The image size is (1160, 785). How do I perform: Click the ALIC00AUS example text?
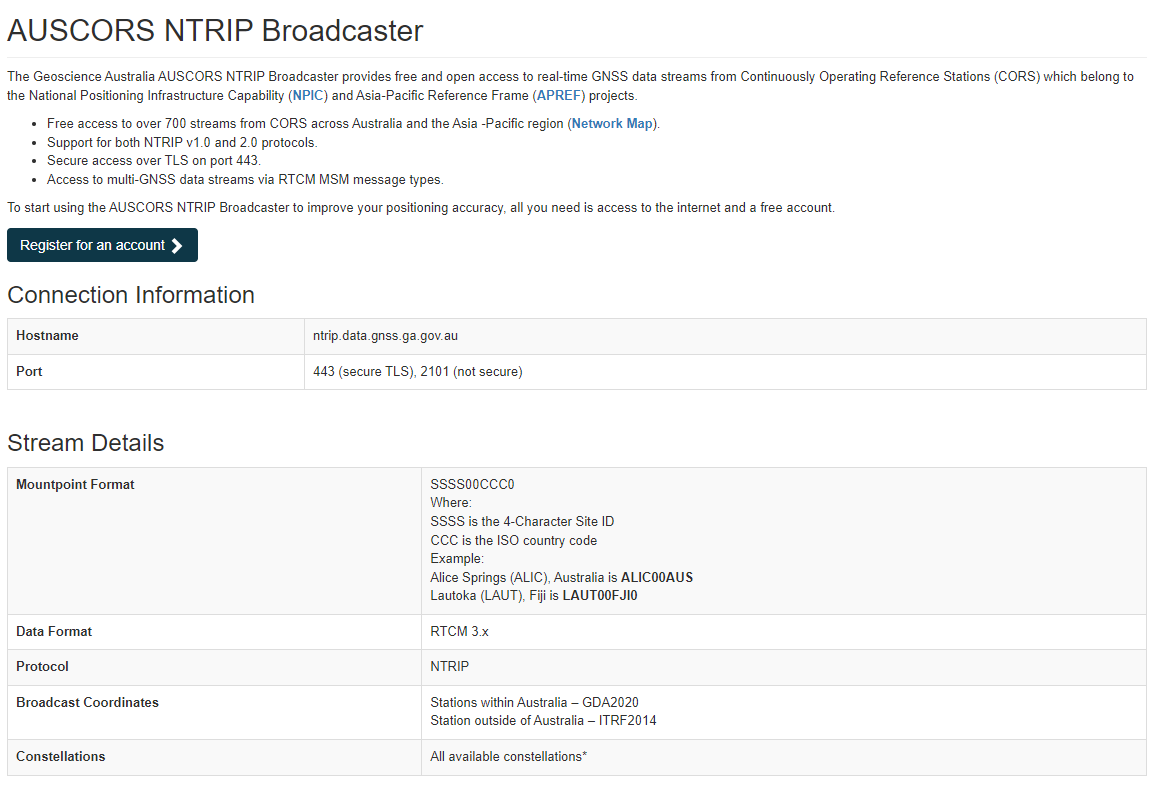click(657, 577)
